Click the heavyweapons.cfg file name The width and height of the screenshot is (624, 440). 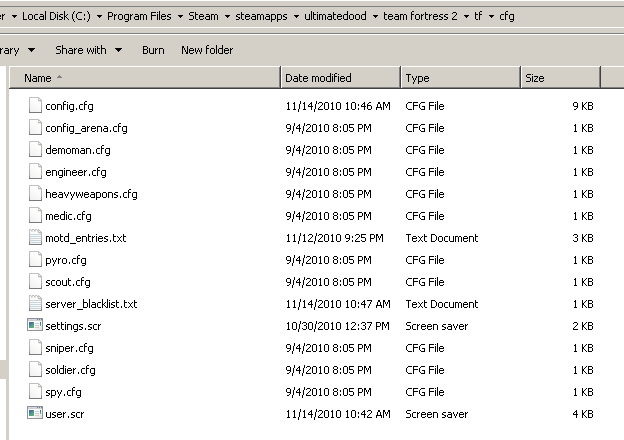(91, 194)
